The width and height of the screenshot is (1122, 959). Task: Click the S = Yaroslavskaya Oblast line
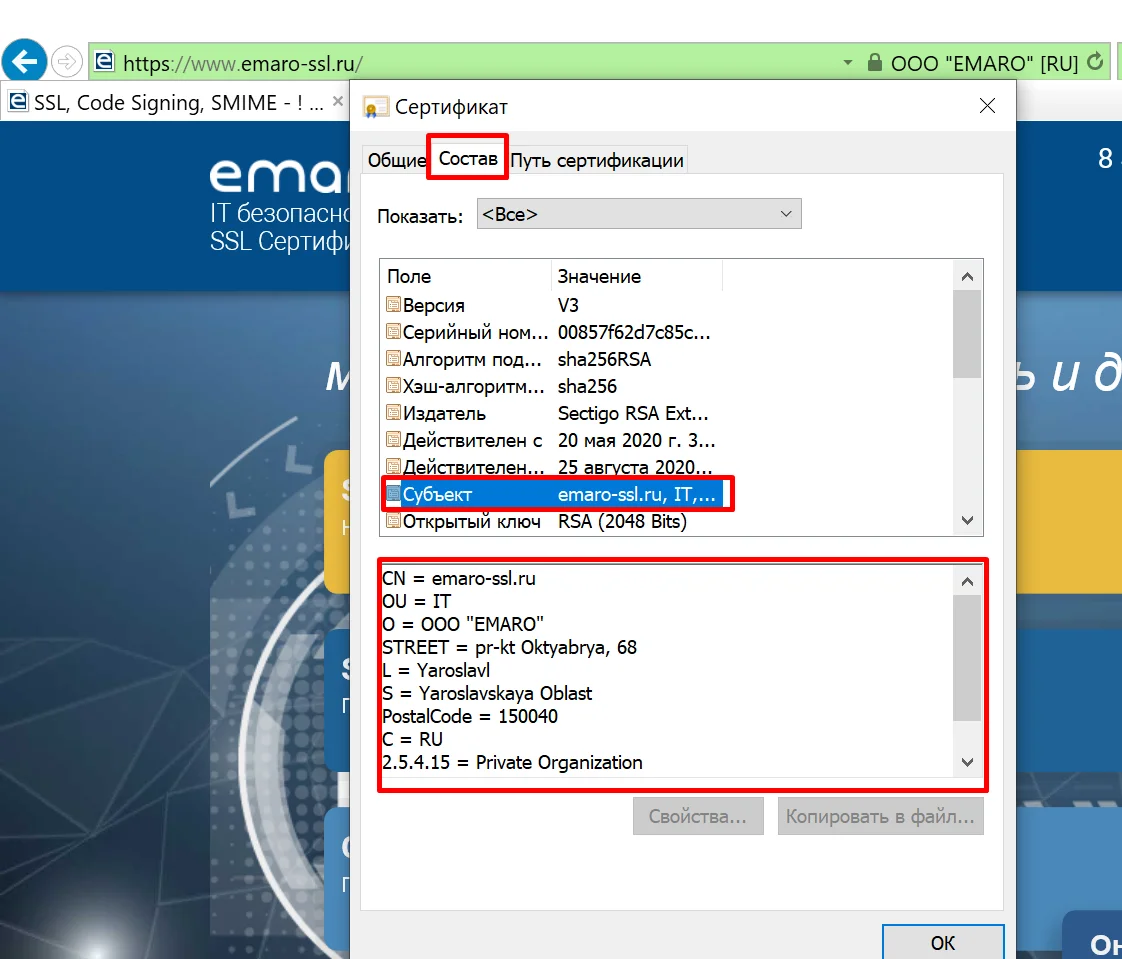[487, 693]
